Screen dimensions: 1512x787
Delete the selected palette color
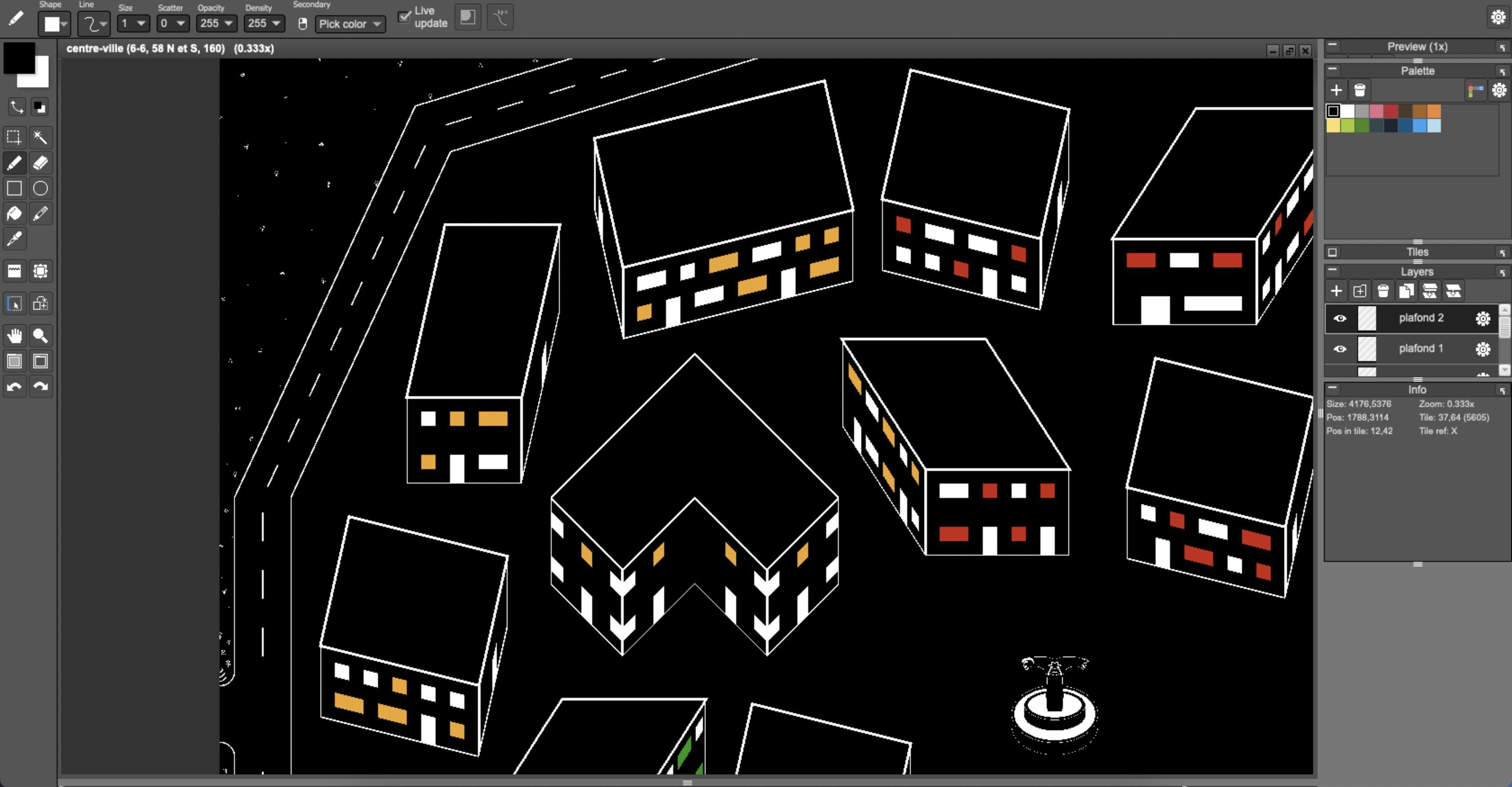pos(1360,90)
